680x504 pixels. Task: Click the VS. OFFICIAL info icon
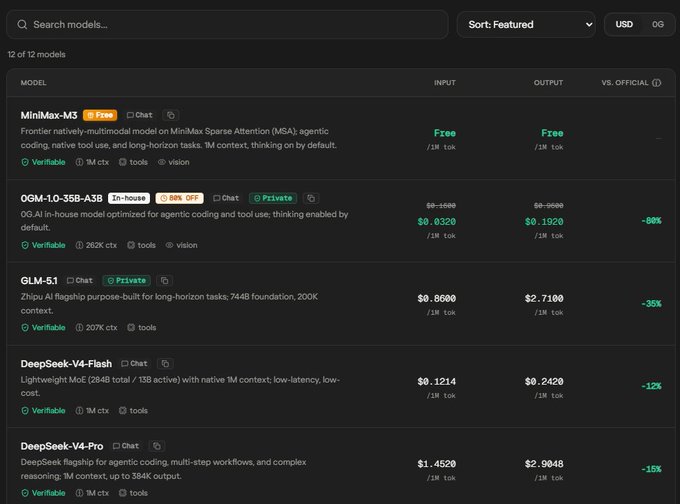657,83
